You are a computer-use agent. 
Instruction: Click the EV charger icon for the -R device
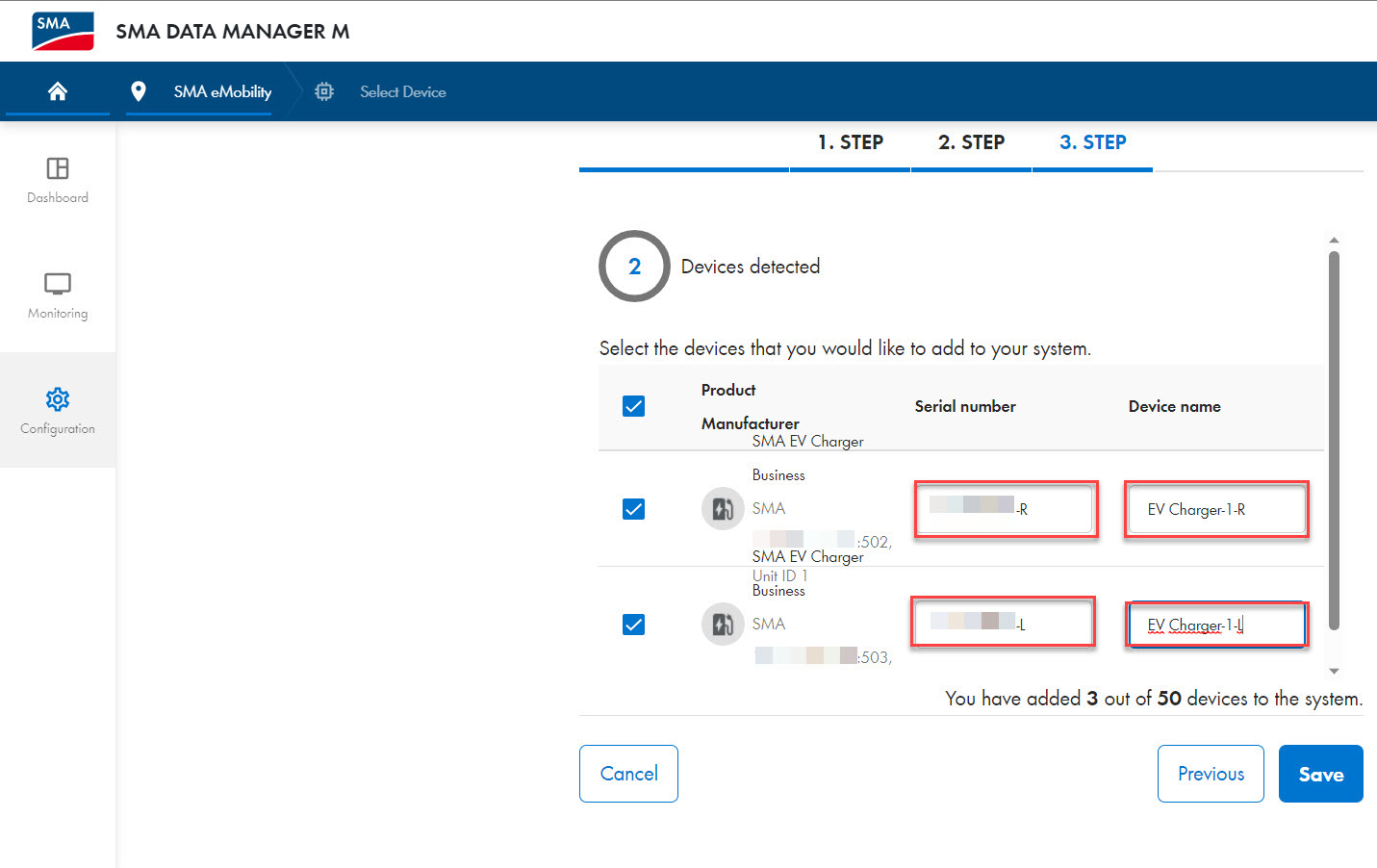[x=723, y=508]
